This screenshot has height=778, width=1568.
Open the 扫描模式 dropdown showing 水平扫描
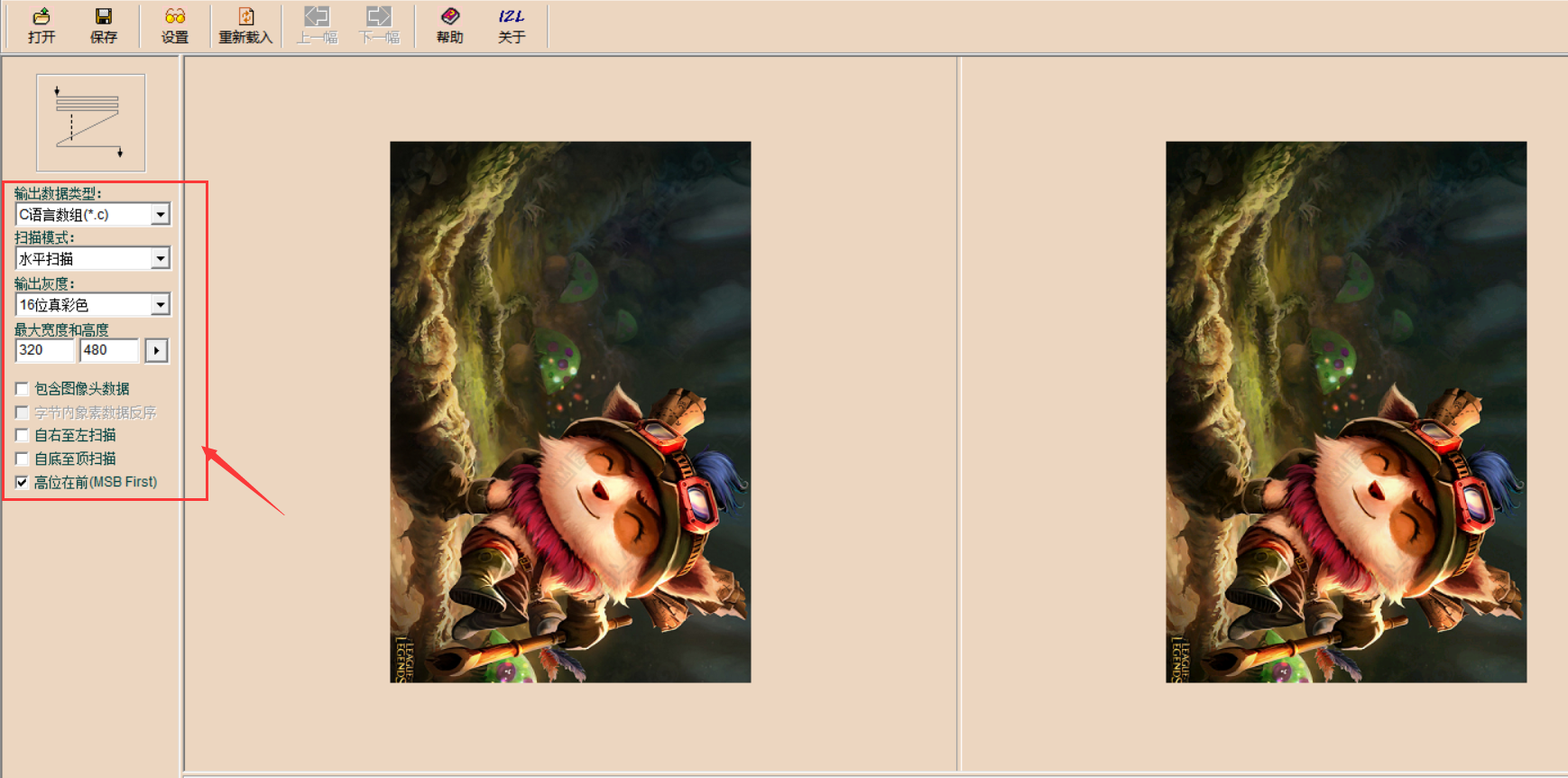(93, 259)
